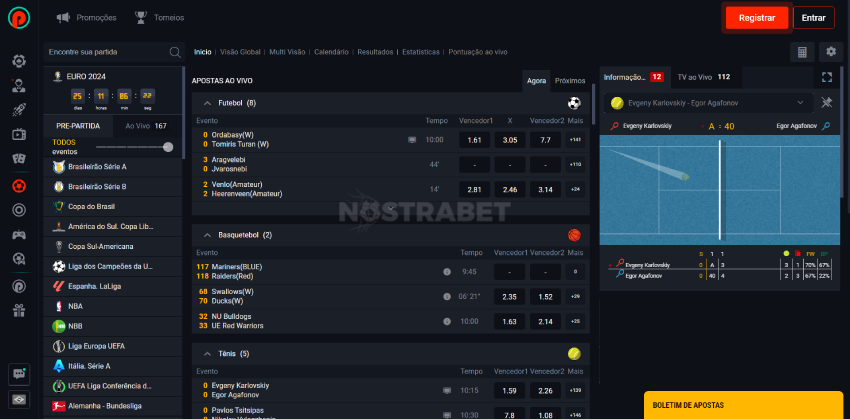Image resolution: width=850 pixels, height=419 pixels.
Task: Open the Estatísticas link
Action: pyautogui.click(x=421, y=52)
